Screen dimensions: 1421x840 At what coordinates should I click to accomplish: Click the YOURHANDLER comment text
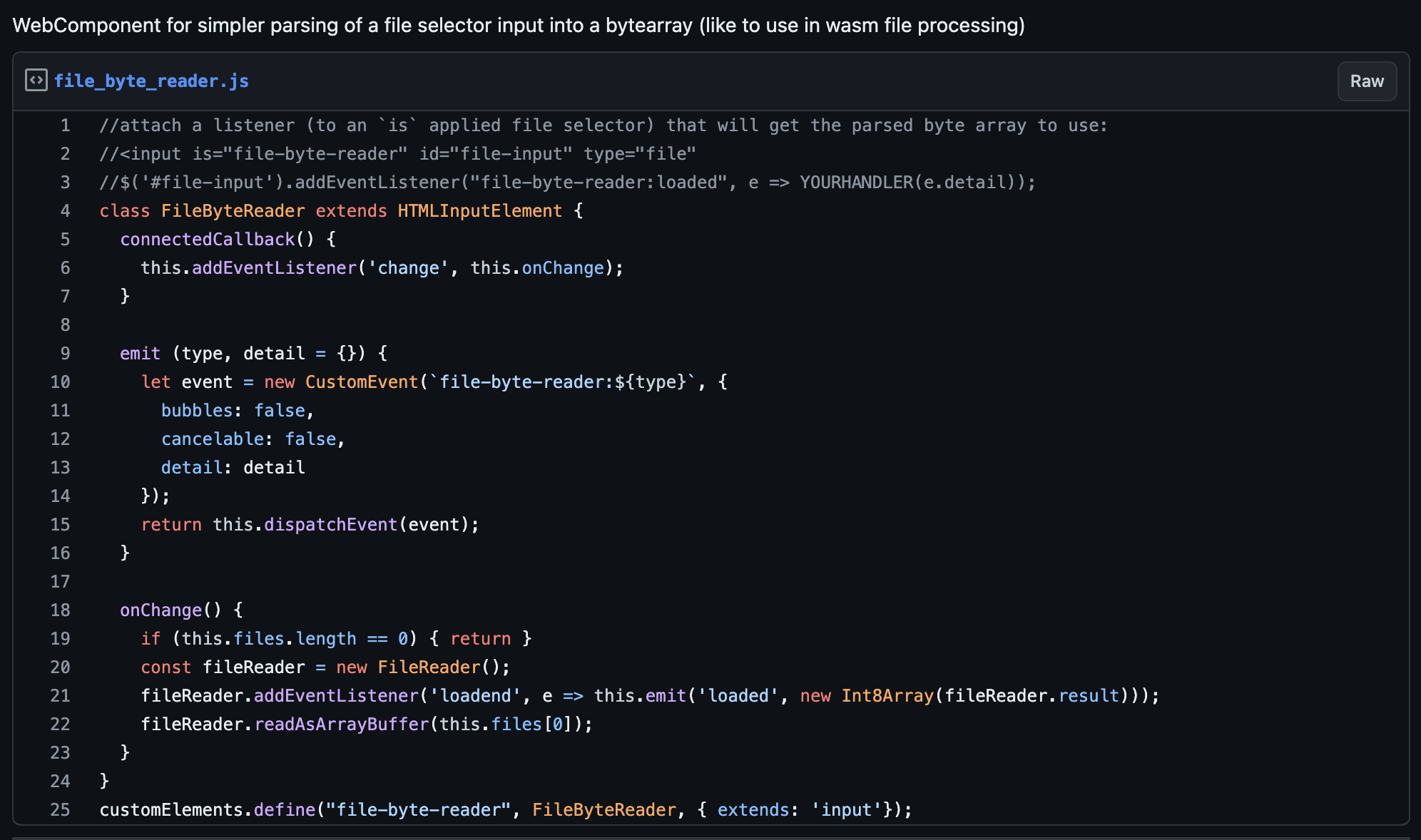(x=855, y=183)
